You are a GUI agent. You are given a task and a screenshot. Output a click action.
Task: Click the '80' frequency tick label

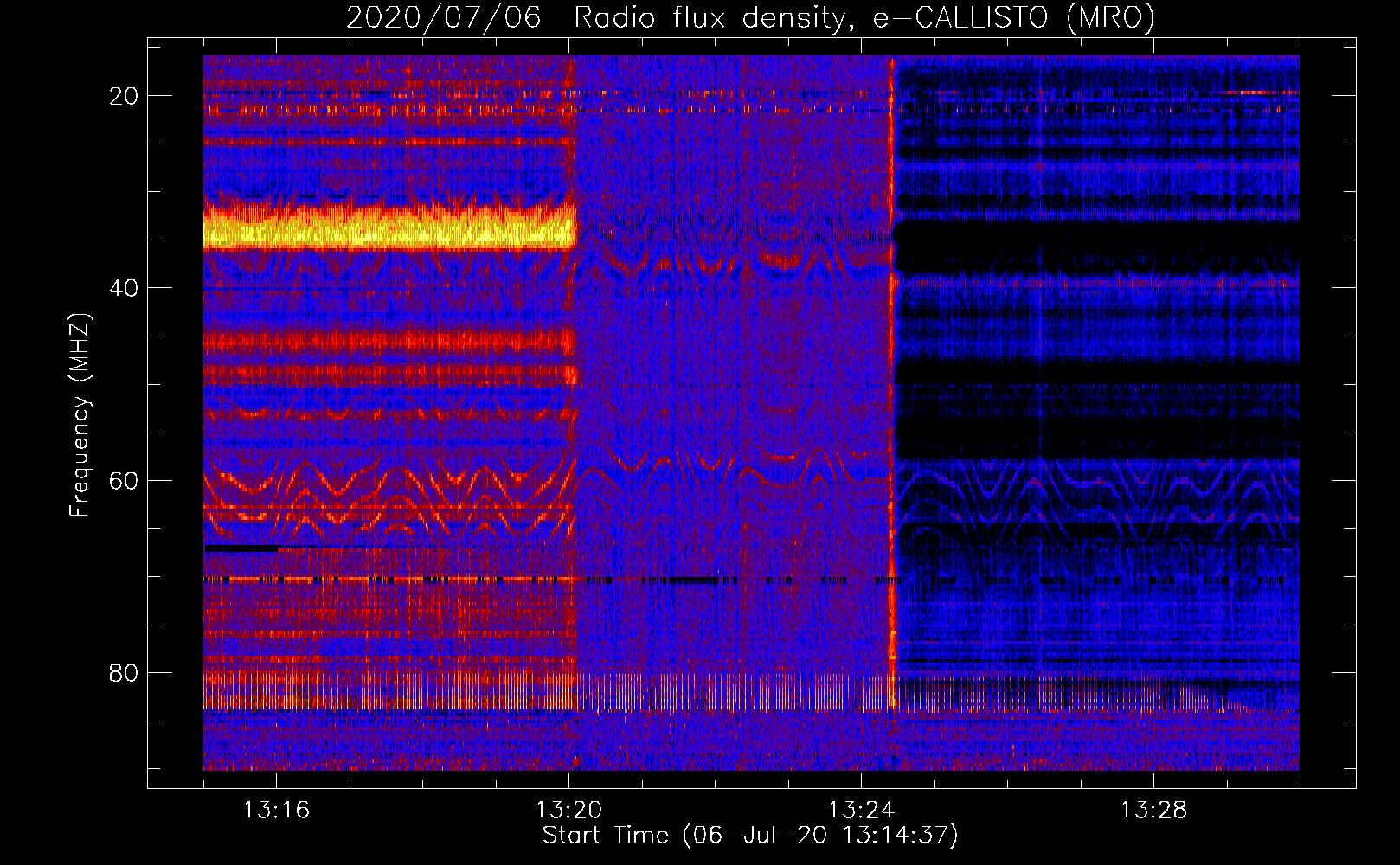[x=124, y=672]
